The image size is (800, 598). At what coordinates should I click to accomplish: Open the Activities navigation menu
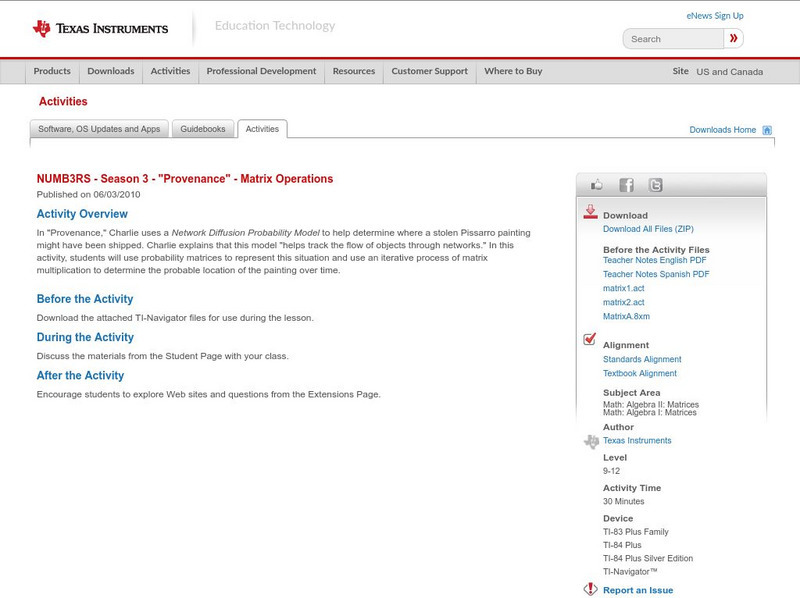[x=170, y=71]
